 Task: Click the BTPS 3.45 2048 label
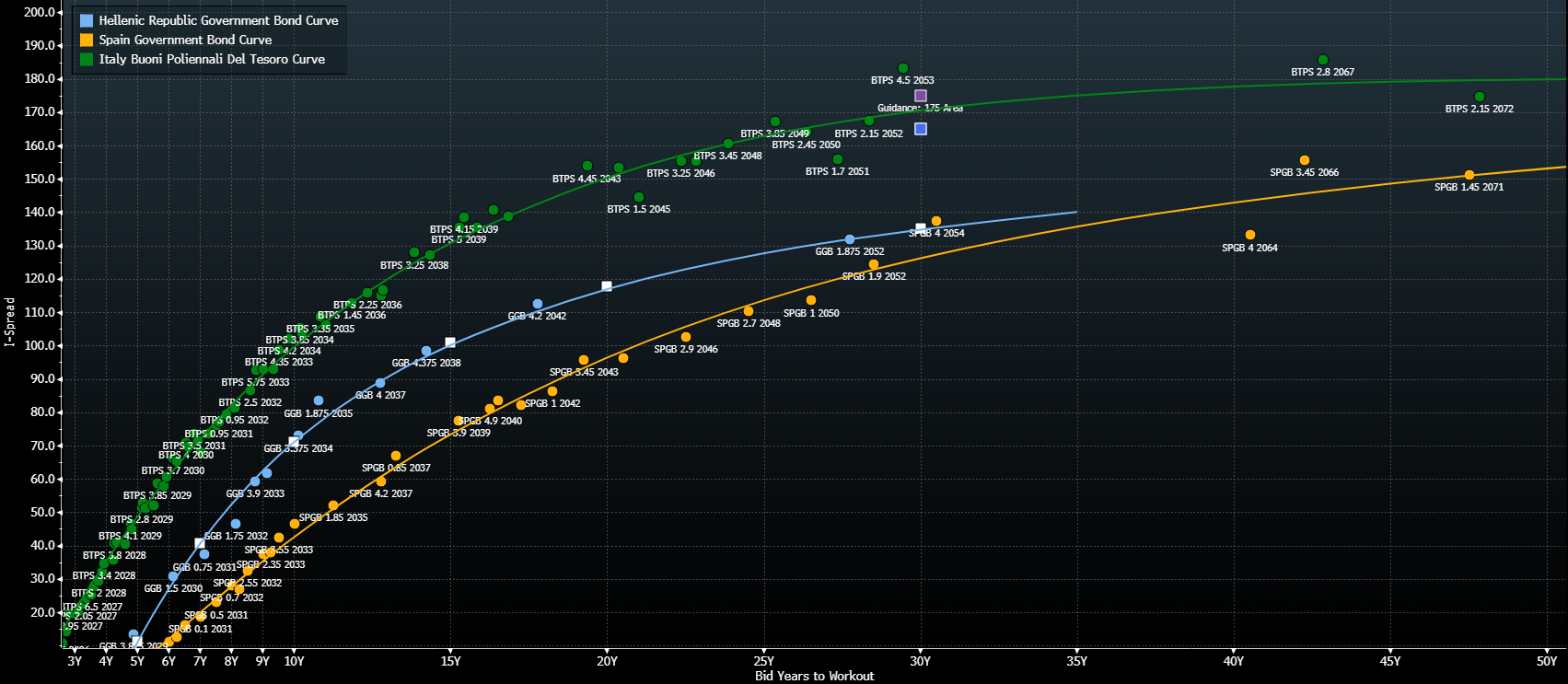pos(727,156)
